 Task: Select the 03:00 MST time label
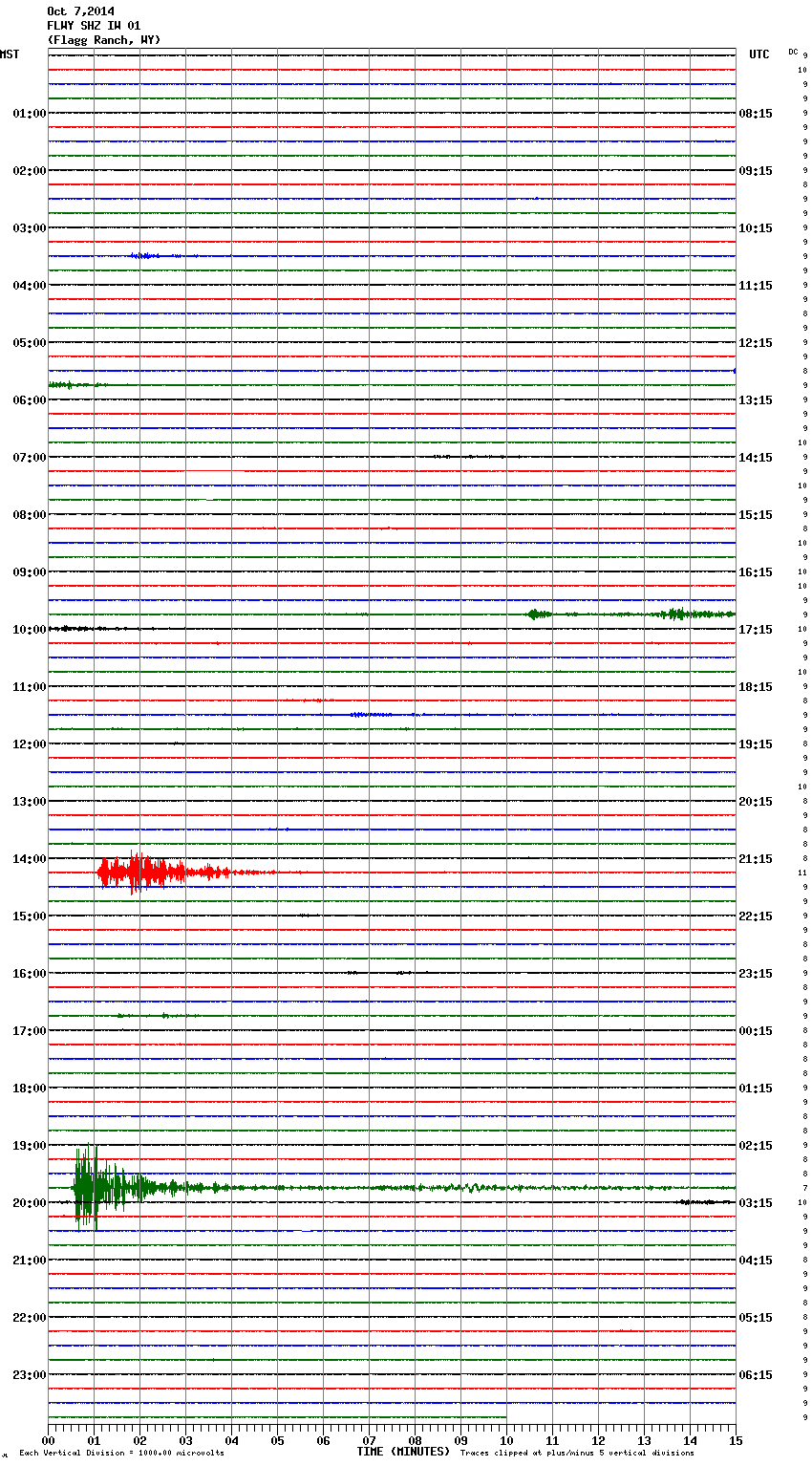point(30,227)
